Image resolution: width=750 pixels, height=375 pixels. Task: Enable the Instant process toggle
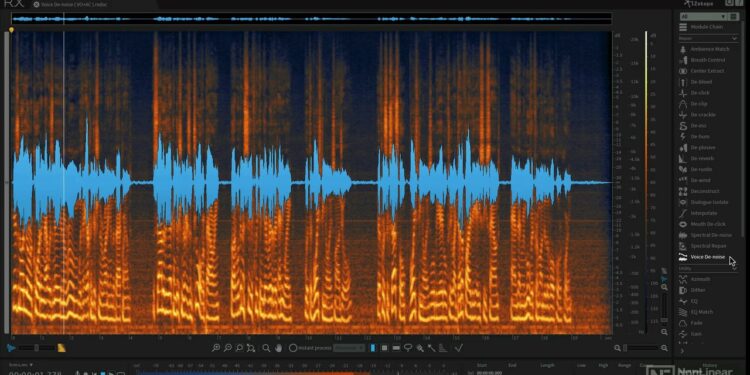[293, 348]
